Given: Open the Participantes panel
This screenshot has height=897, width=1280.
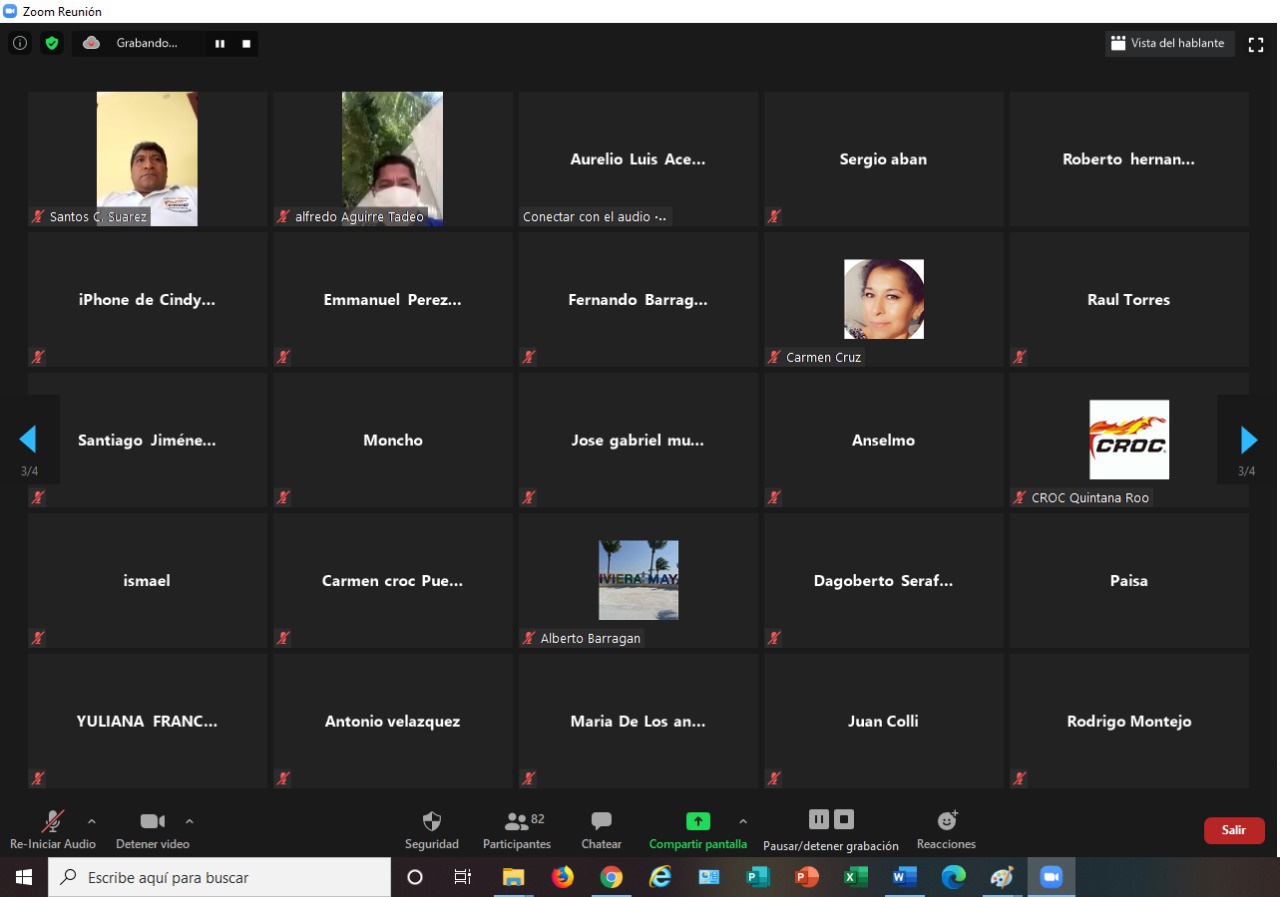Looking at the screenshot, I should click(516, 822).
